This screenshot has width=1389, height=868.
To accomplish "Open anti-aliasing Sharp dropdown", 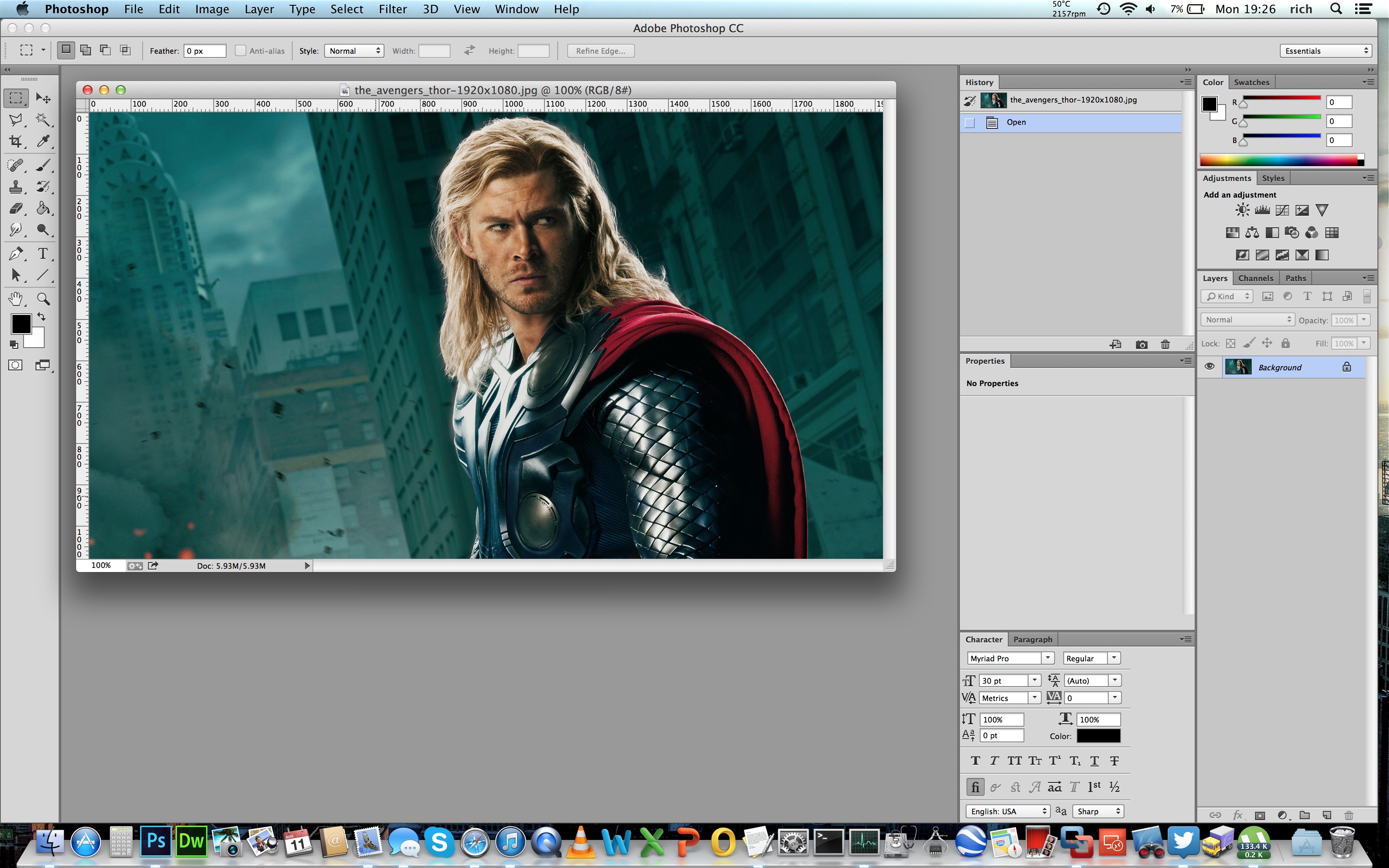I will tap(1098, 811).
